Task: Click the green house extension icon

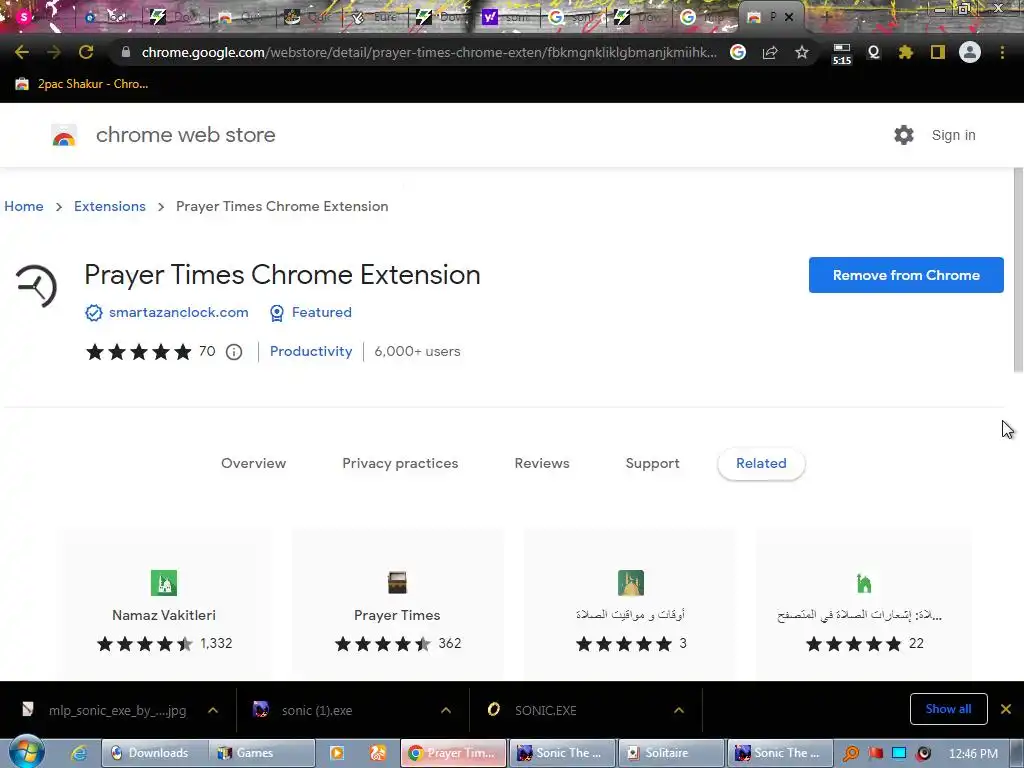Action: [x=864, y=583]
